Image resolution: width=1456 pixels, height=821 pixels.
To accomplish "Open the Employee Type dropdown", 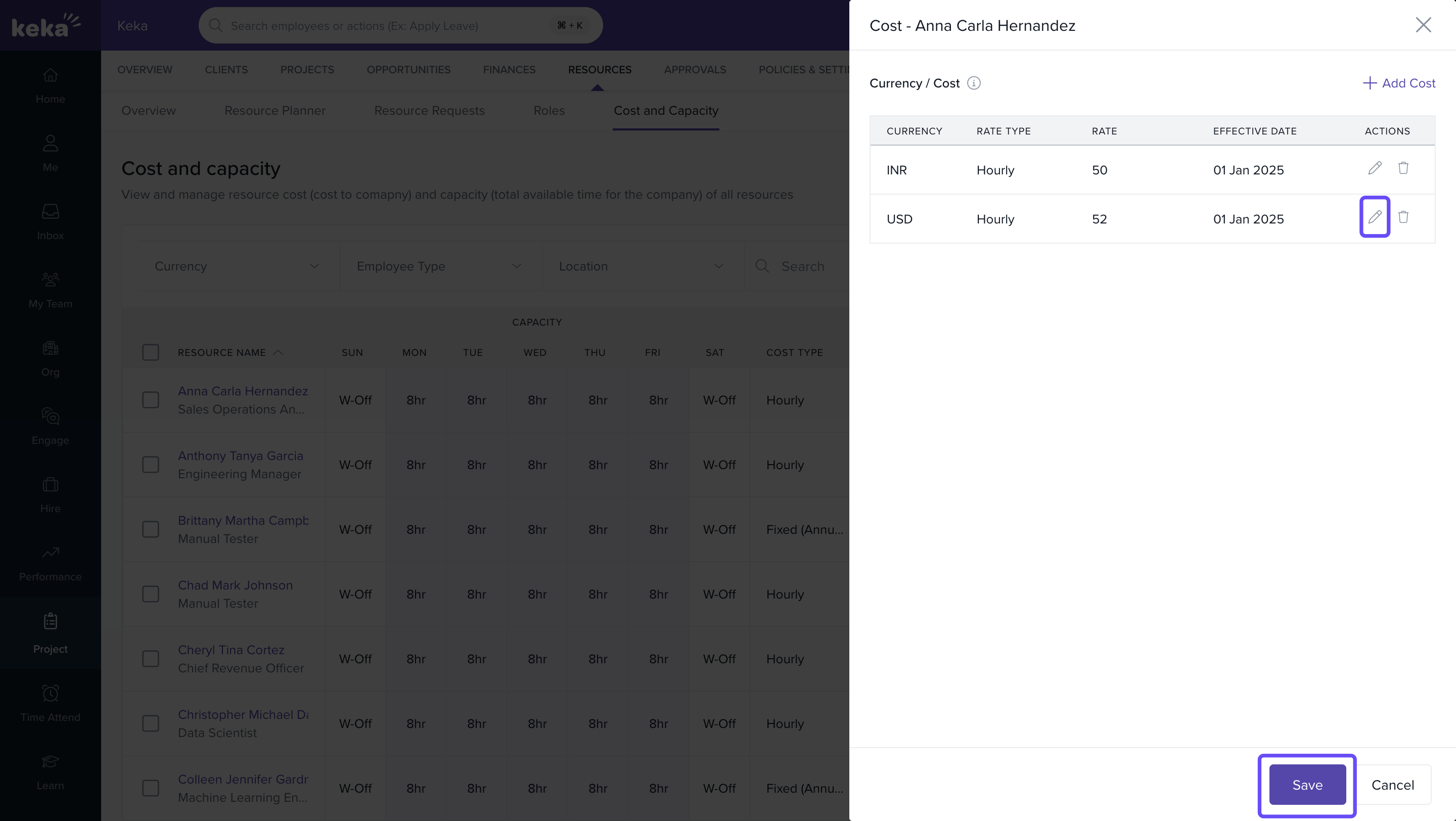I will coord(439,266).
